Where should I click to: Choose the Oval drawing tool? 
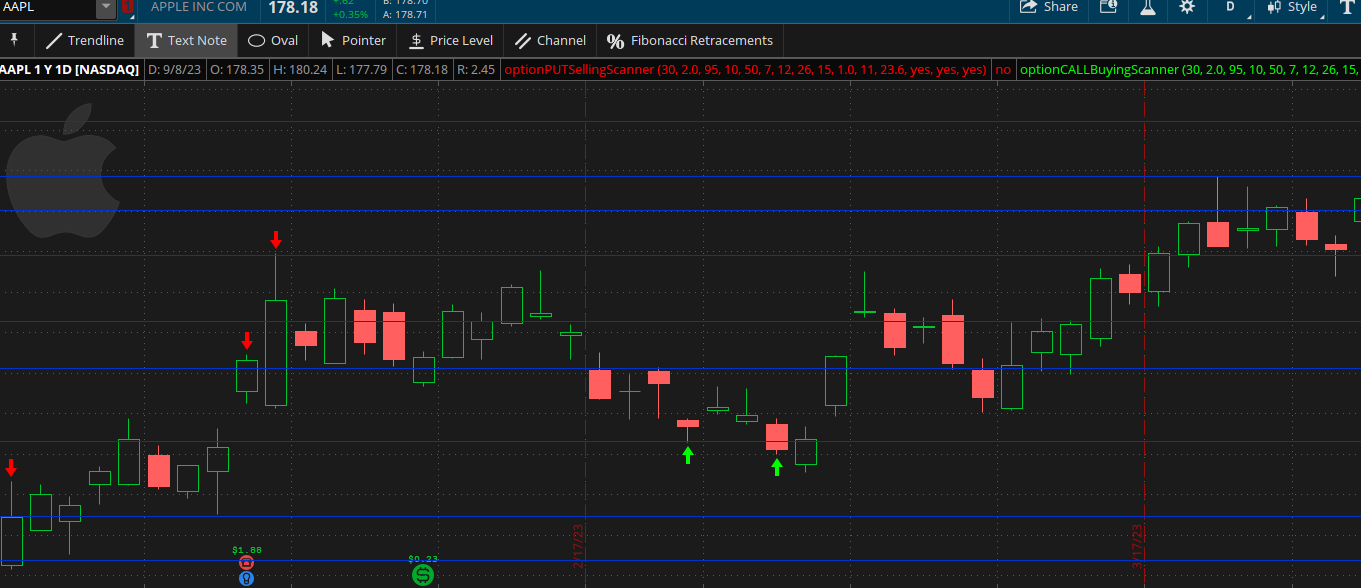(273, 41)
